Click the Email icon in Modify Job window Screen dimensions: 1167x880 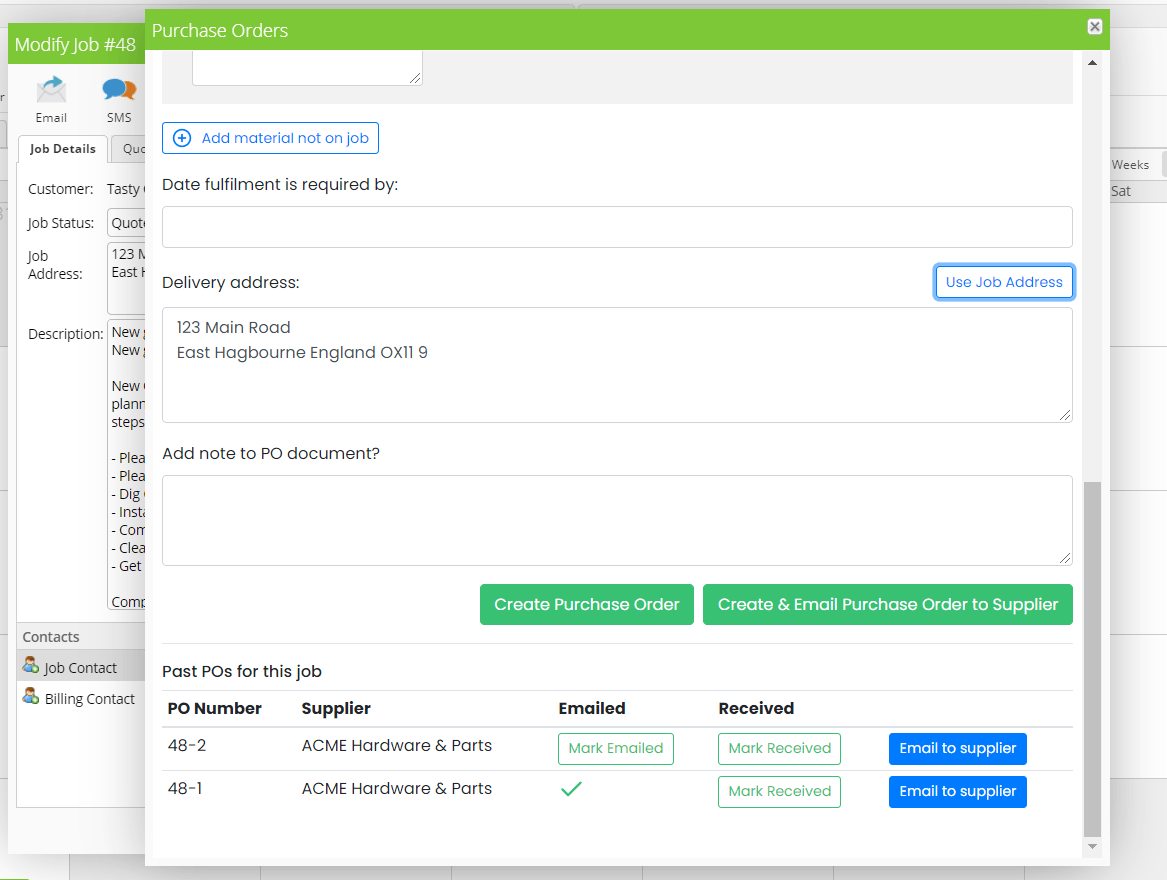click(x=51, y=91)
